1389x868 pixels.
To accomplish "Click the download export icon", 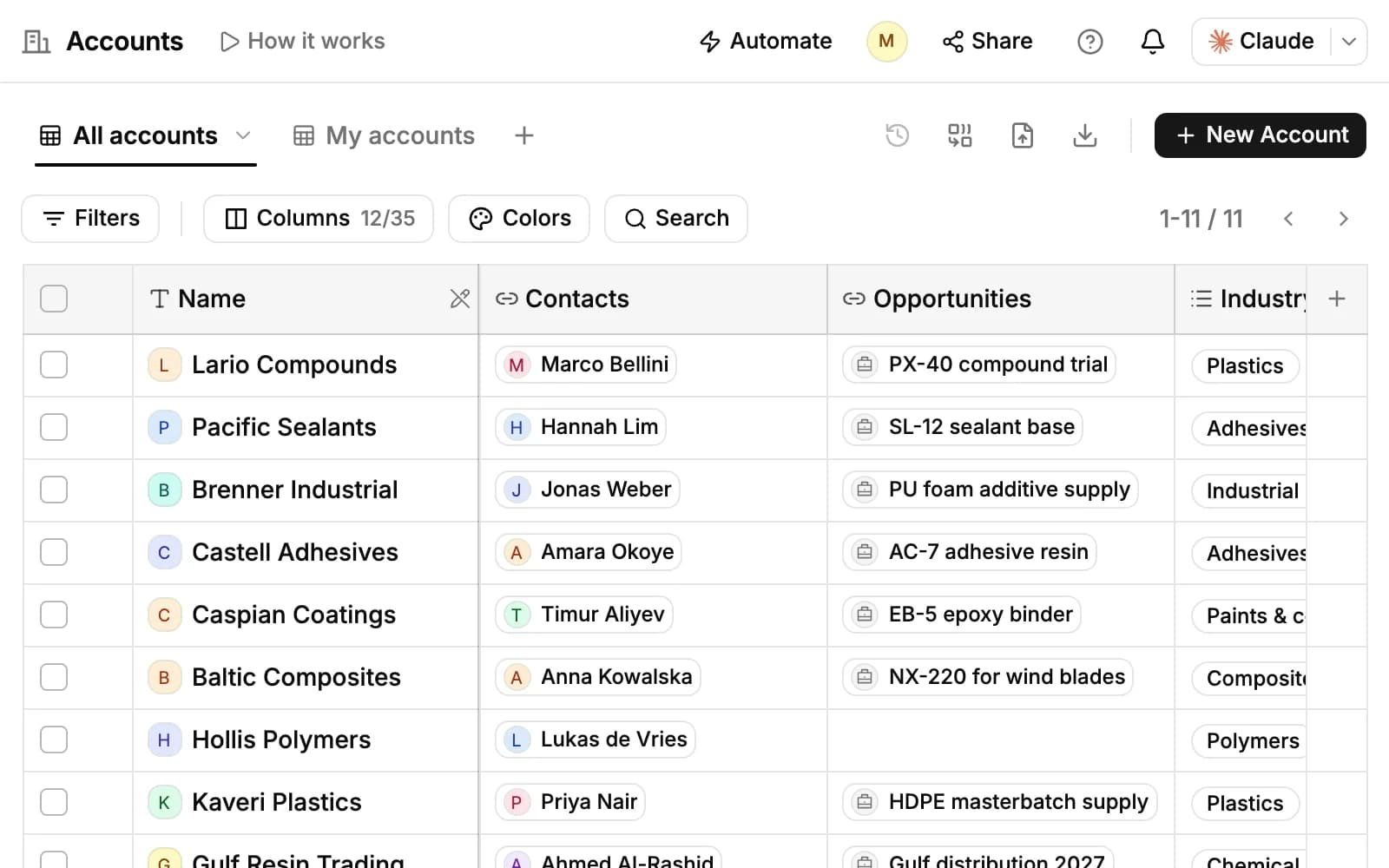I will point(1084,135).
